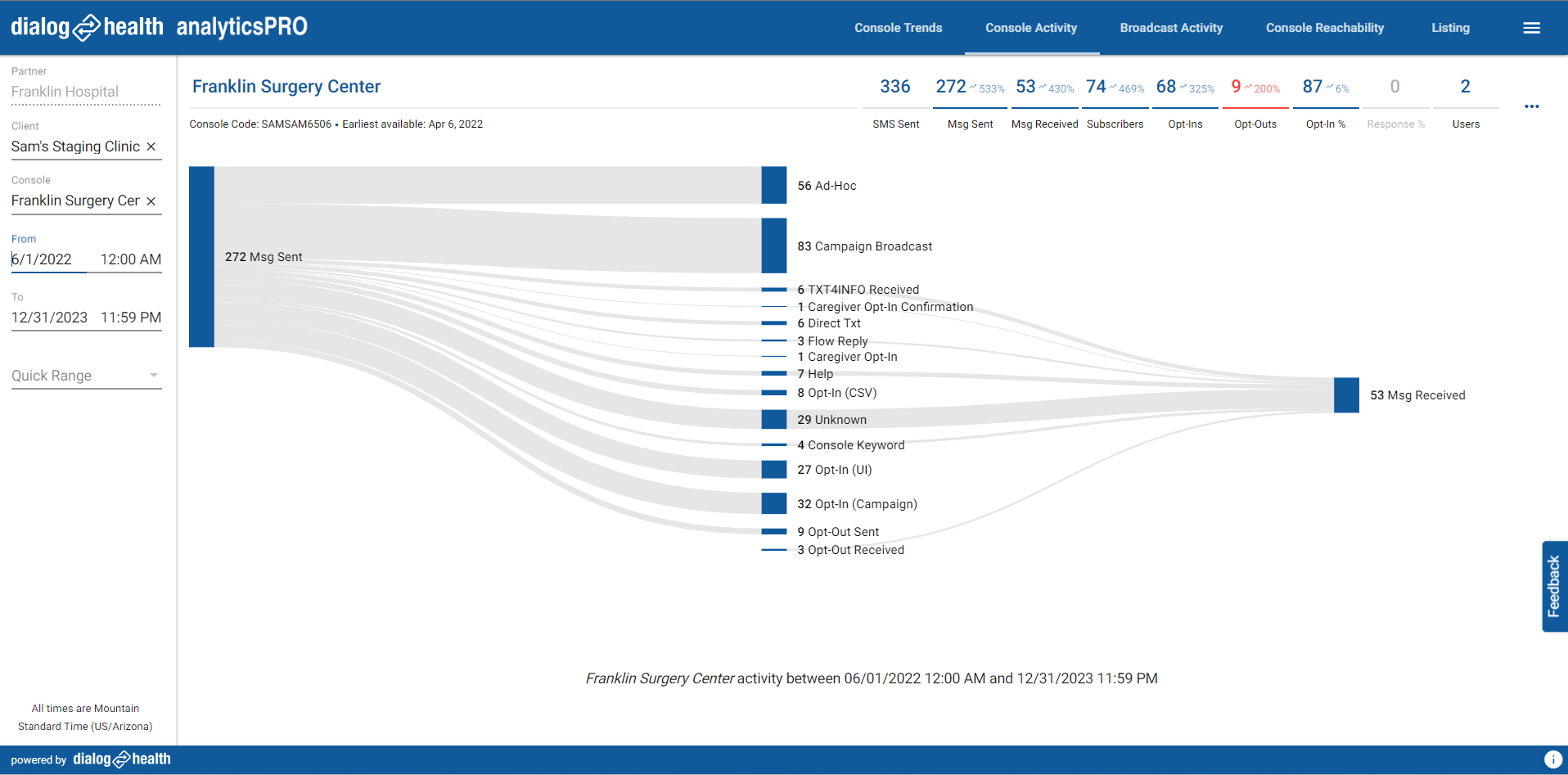Click the powered by dialog health footer logo
This screenshot has height=775, width=1568.
coord(91,759)
